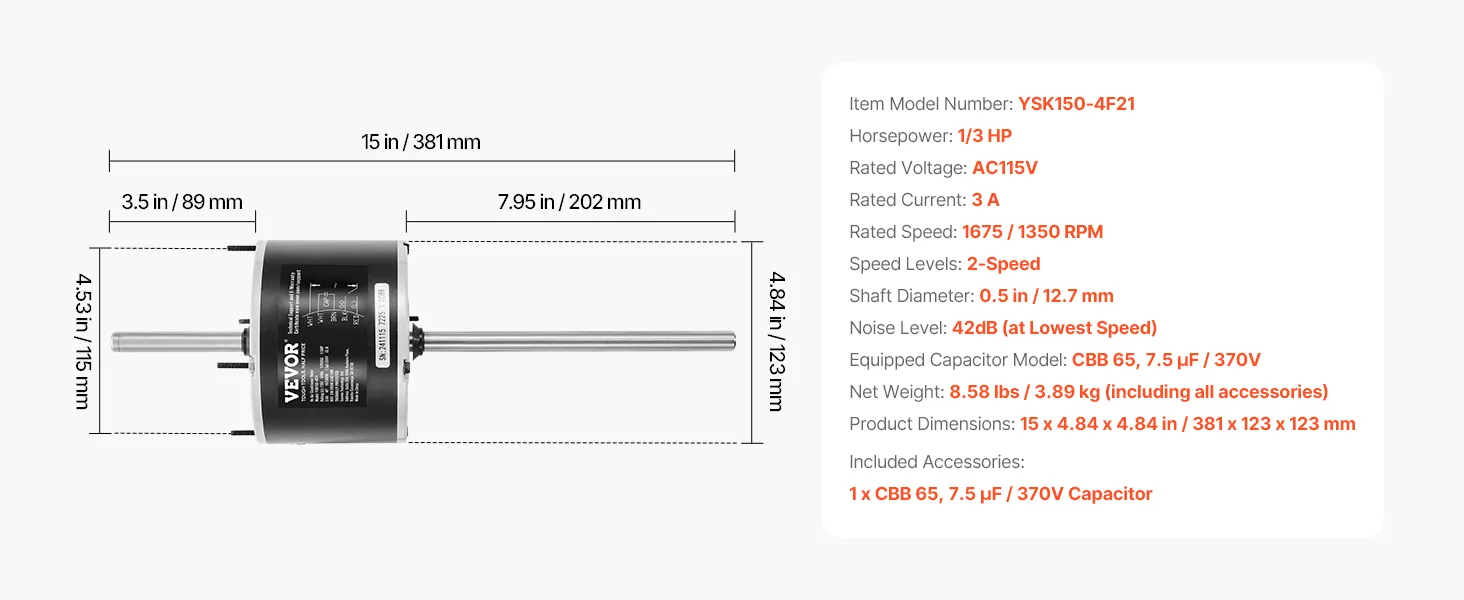Click the long right motor shaft
1464x600 pixels.
tap(580, 341)
